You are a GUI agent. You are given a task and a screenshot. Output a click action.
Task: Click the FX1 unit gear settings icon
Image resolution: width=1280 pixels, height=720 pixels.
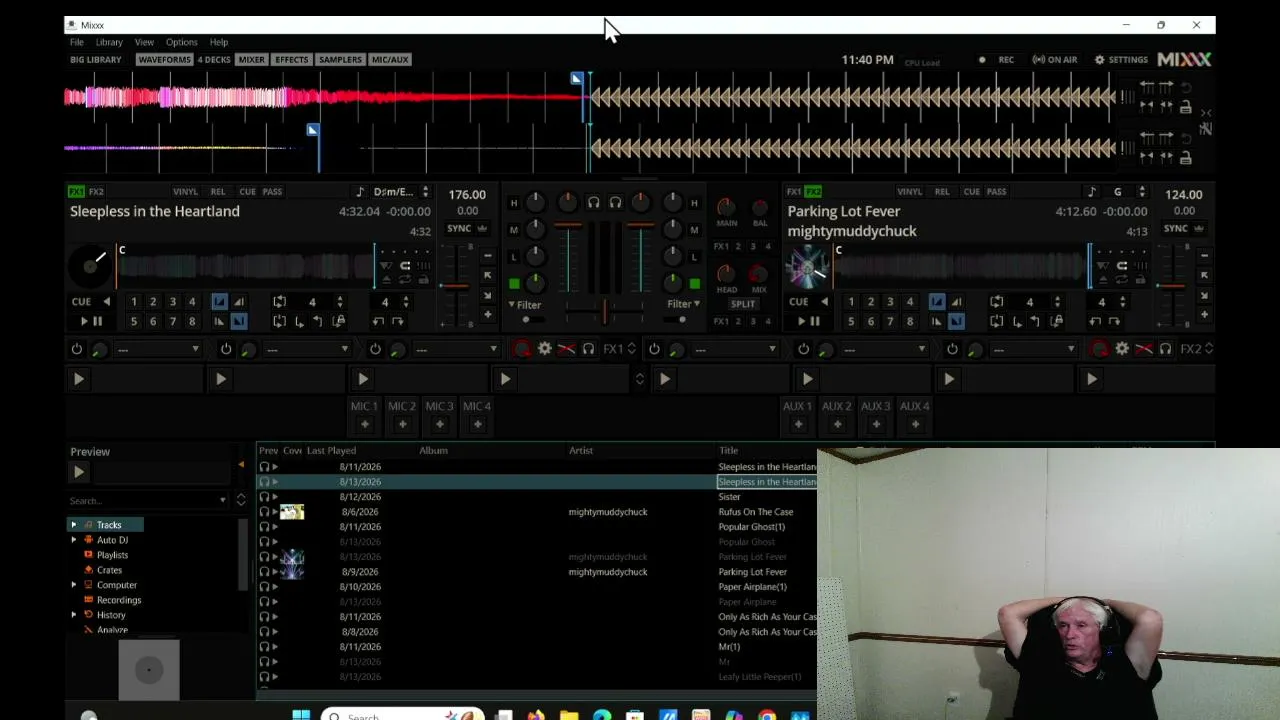click(544, 349)
